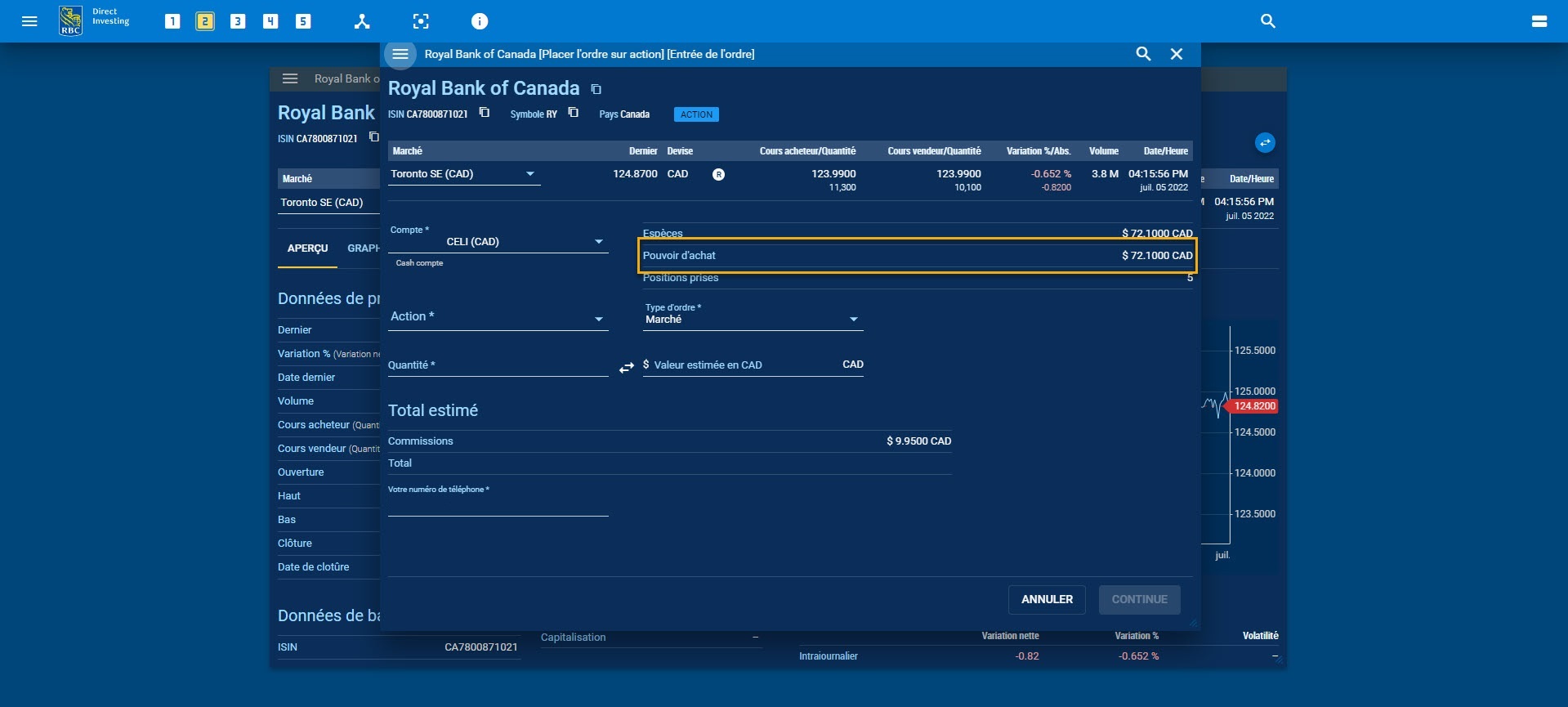Image resolution: width=1568 pixels, height=707 pixels.
Task: Open the Toronto SE (CAD) market dropdown
Action: (463, 174)
